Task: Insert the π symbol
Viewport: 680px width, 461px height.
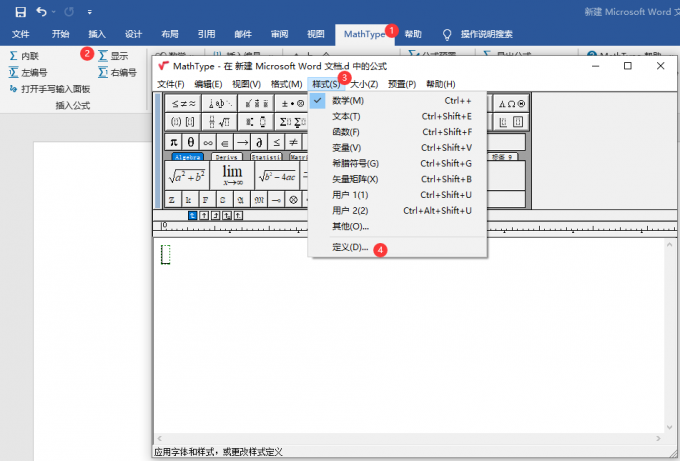Action: (x=173, y=142)
